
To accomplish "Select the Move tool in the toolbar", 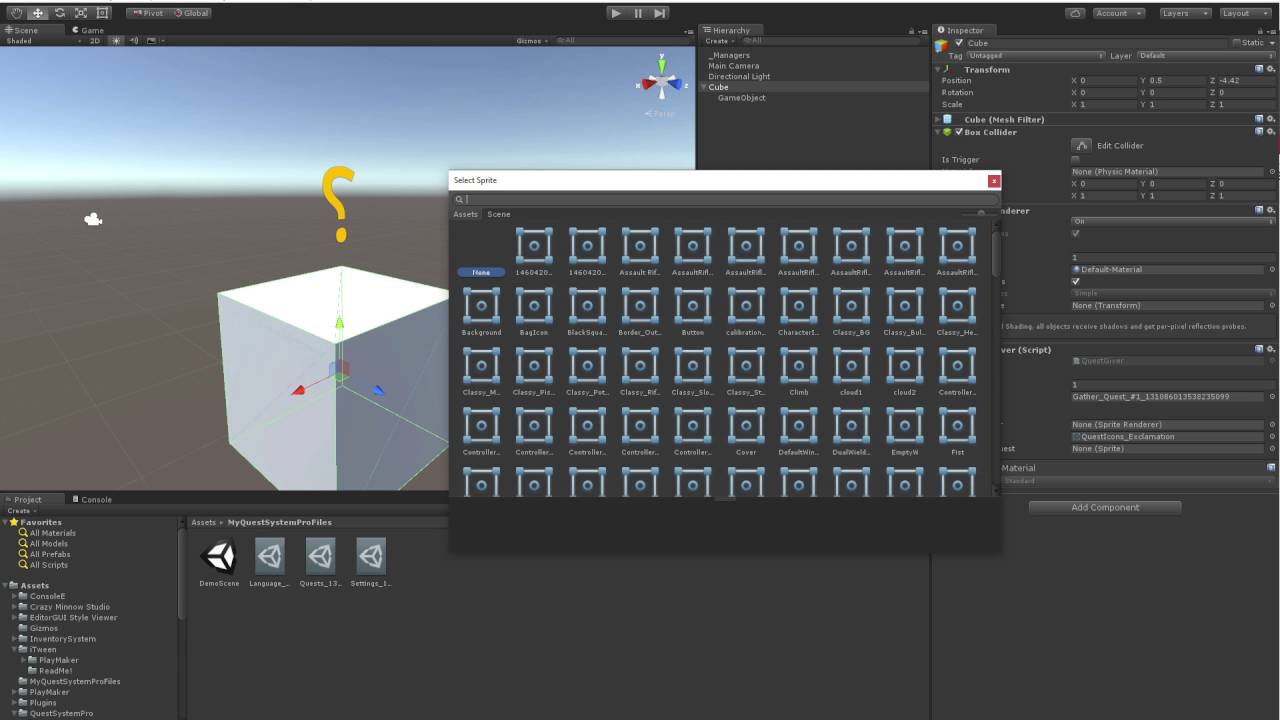I will click(x=37, y=13).
